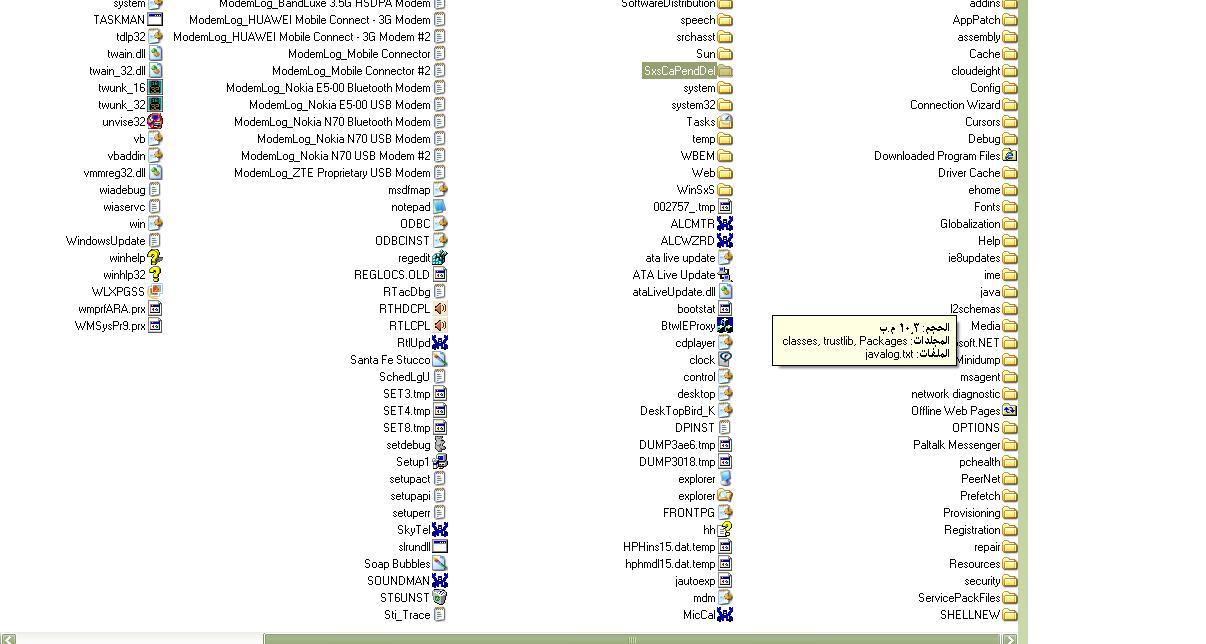Select the RTHDCPL speaker icon
Screen dimensions: 1206x644
(439, 309)
